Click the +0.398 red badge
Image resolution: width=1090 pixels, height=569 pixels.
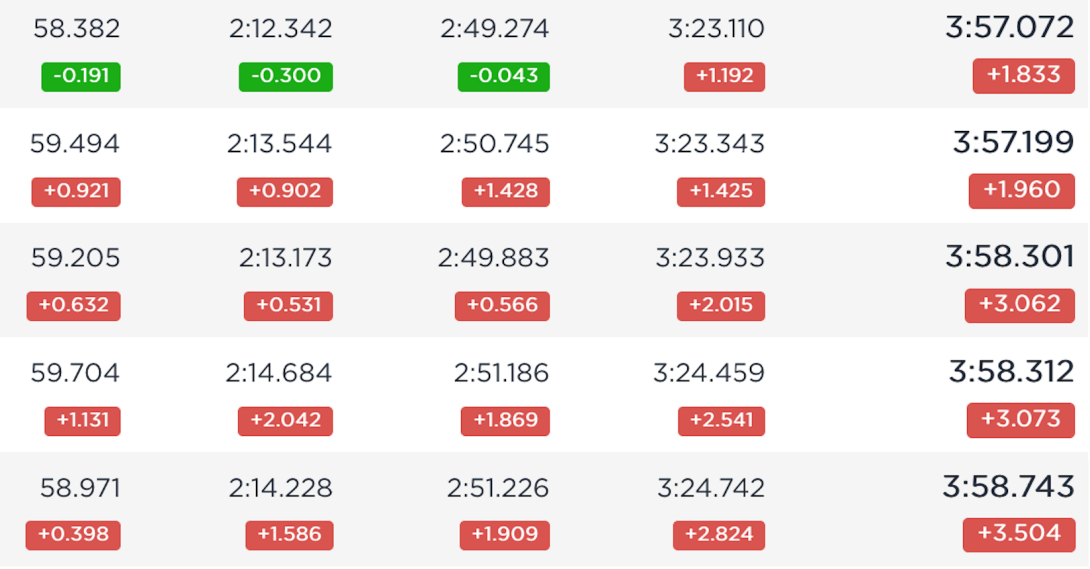[73, 535]
